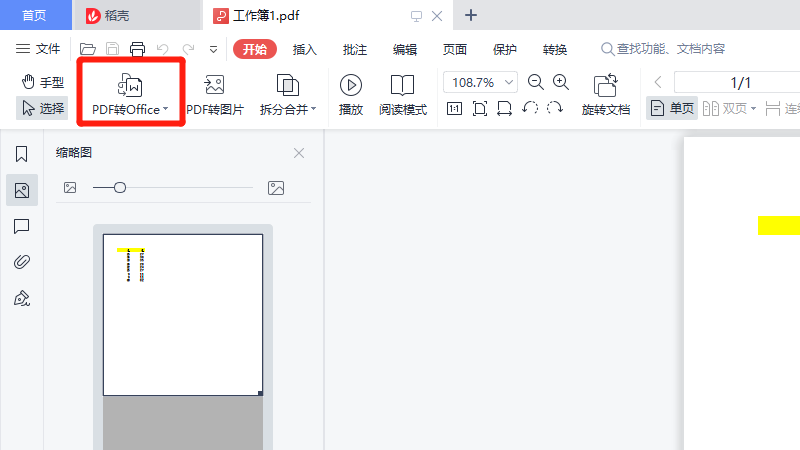Activate the 选择 selection tool
The width and height of the screenshot is (800, 450).
click(43, 108)
